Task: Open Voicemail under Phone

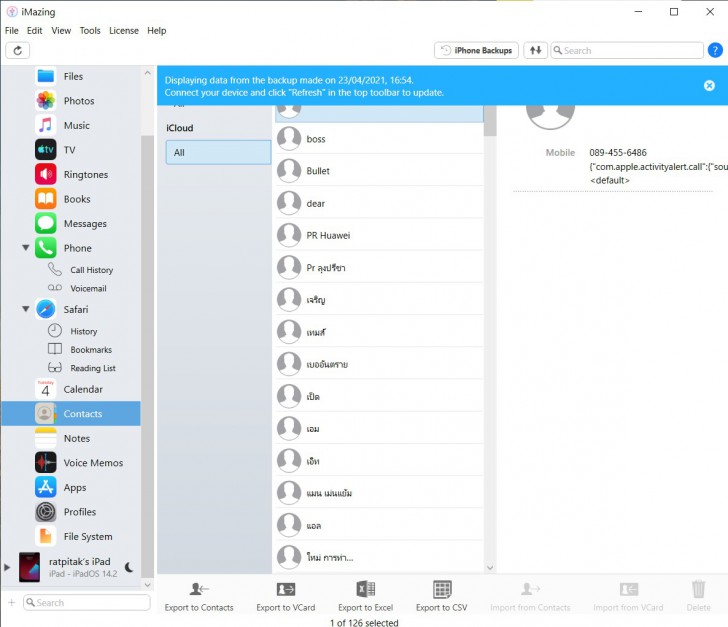Action: [x=88, y=288]
